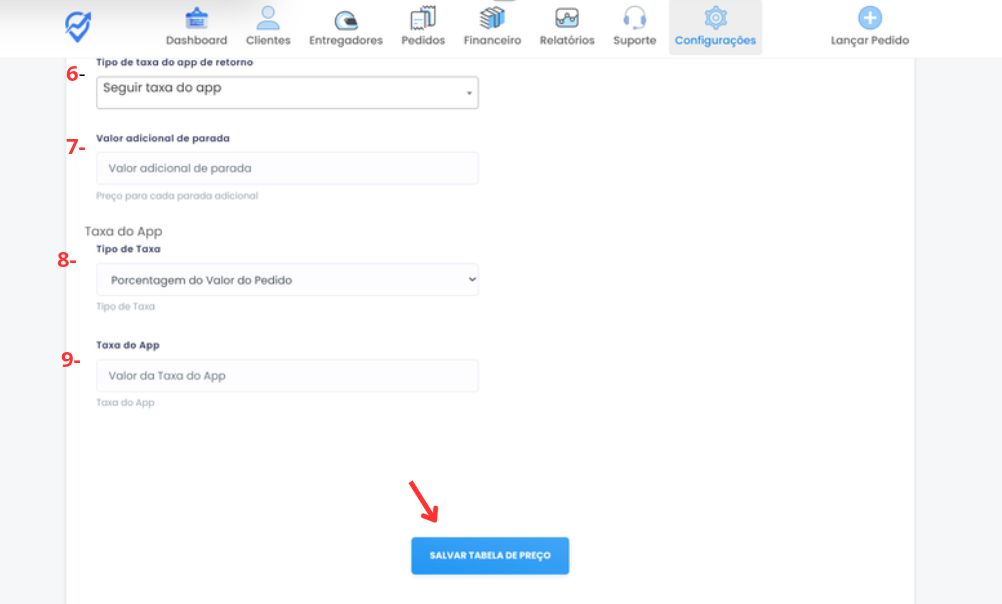Click the app logo checkmark icon
The width and height of the screenshot is (1002, 604).
click(x=78, y=26)
